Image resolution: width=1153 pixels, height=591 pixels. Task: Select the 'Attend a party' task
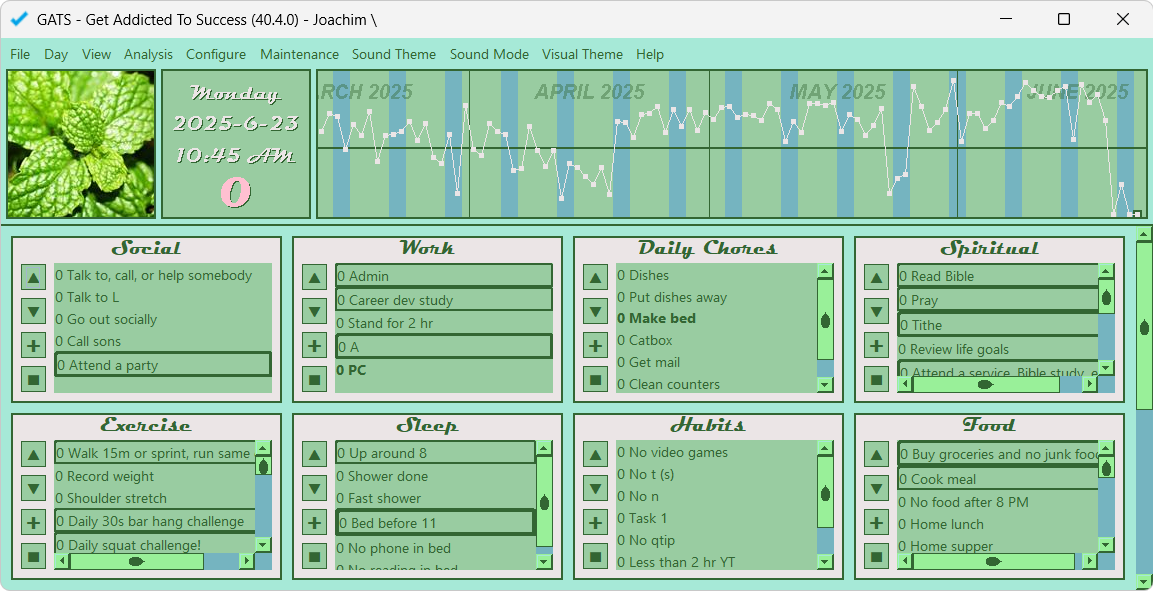click(162, 365)
